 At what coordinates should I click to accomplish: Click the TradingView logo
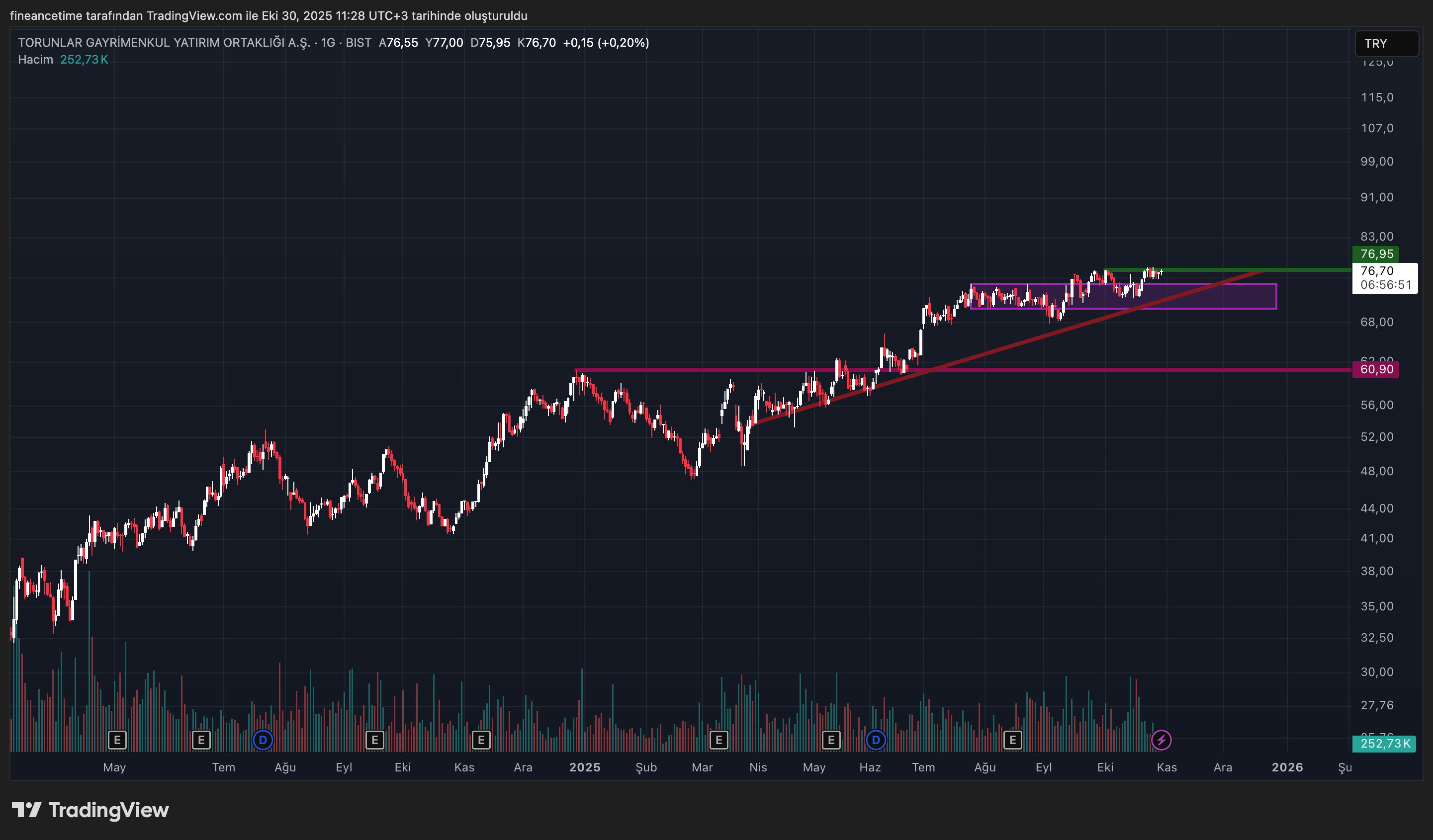point(91,810)
